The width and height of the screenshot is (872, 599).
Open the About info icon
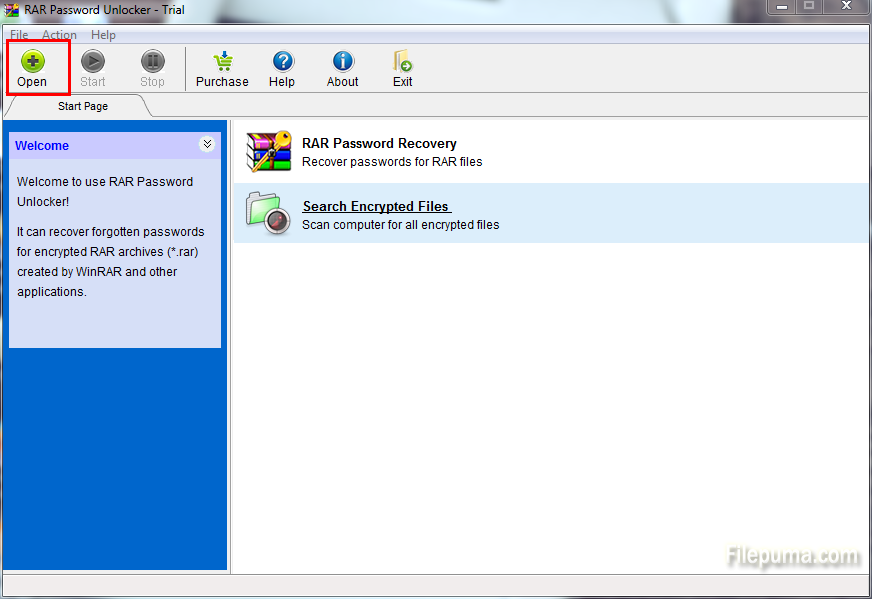342,63
